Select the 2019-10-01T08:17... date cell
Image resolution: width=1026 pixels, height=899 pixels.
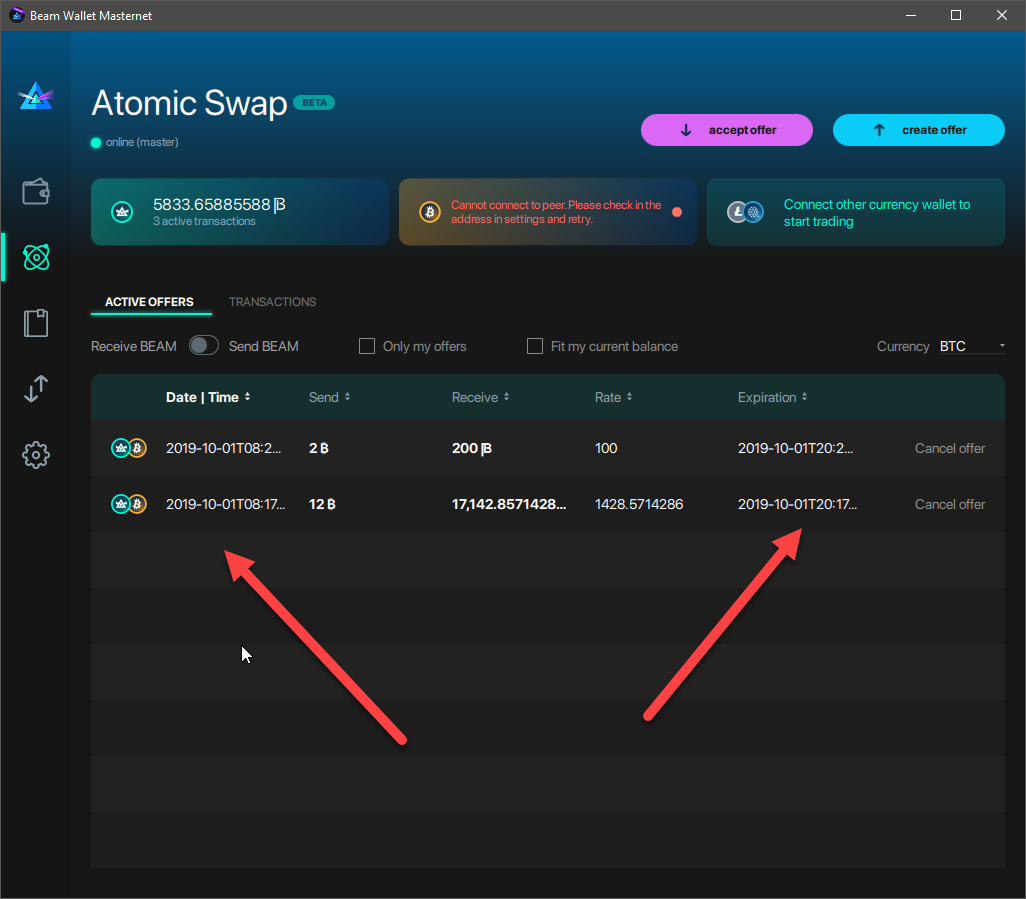tap(225, 504)
